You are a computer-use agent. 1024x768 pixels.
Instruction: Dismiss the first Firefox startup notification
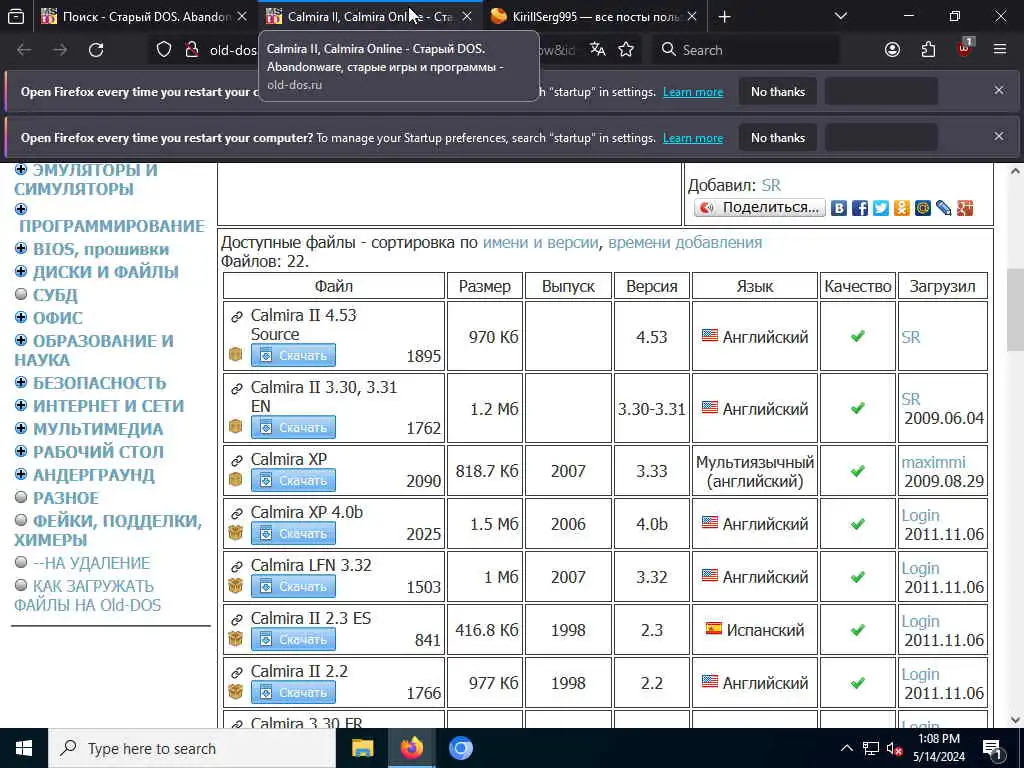(999, 90)
